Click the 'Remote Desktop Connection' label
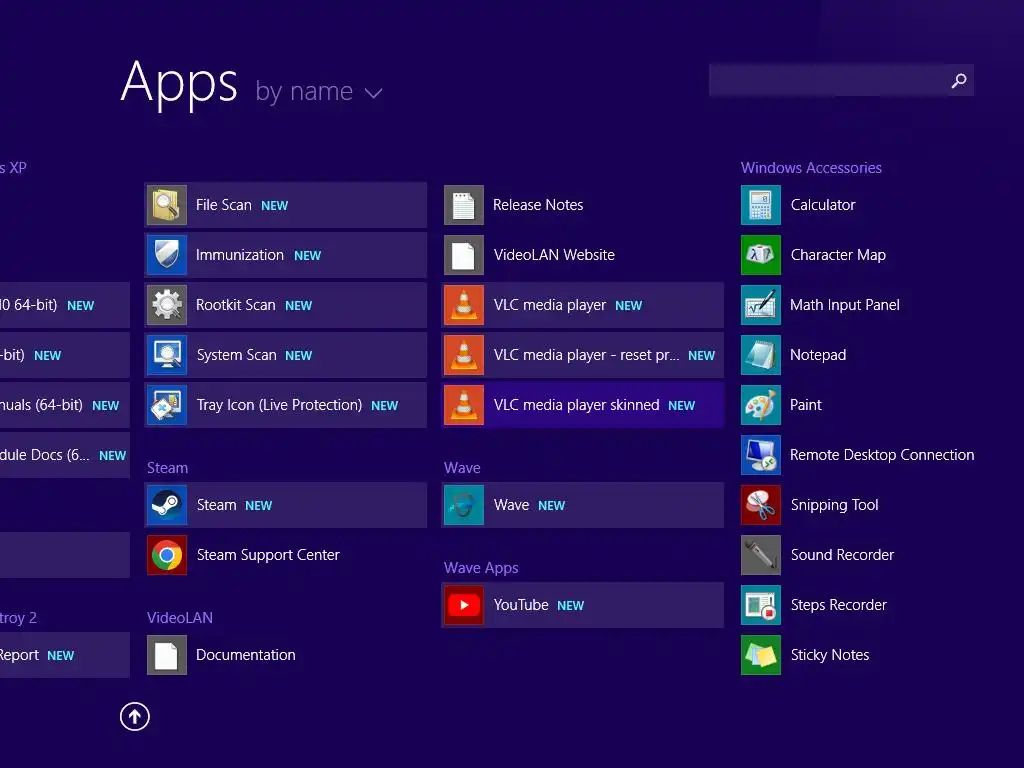 882,455
